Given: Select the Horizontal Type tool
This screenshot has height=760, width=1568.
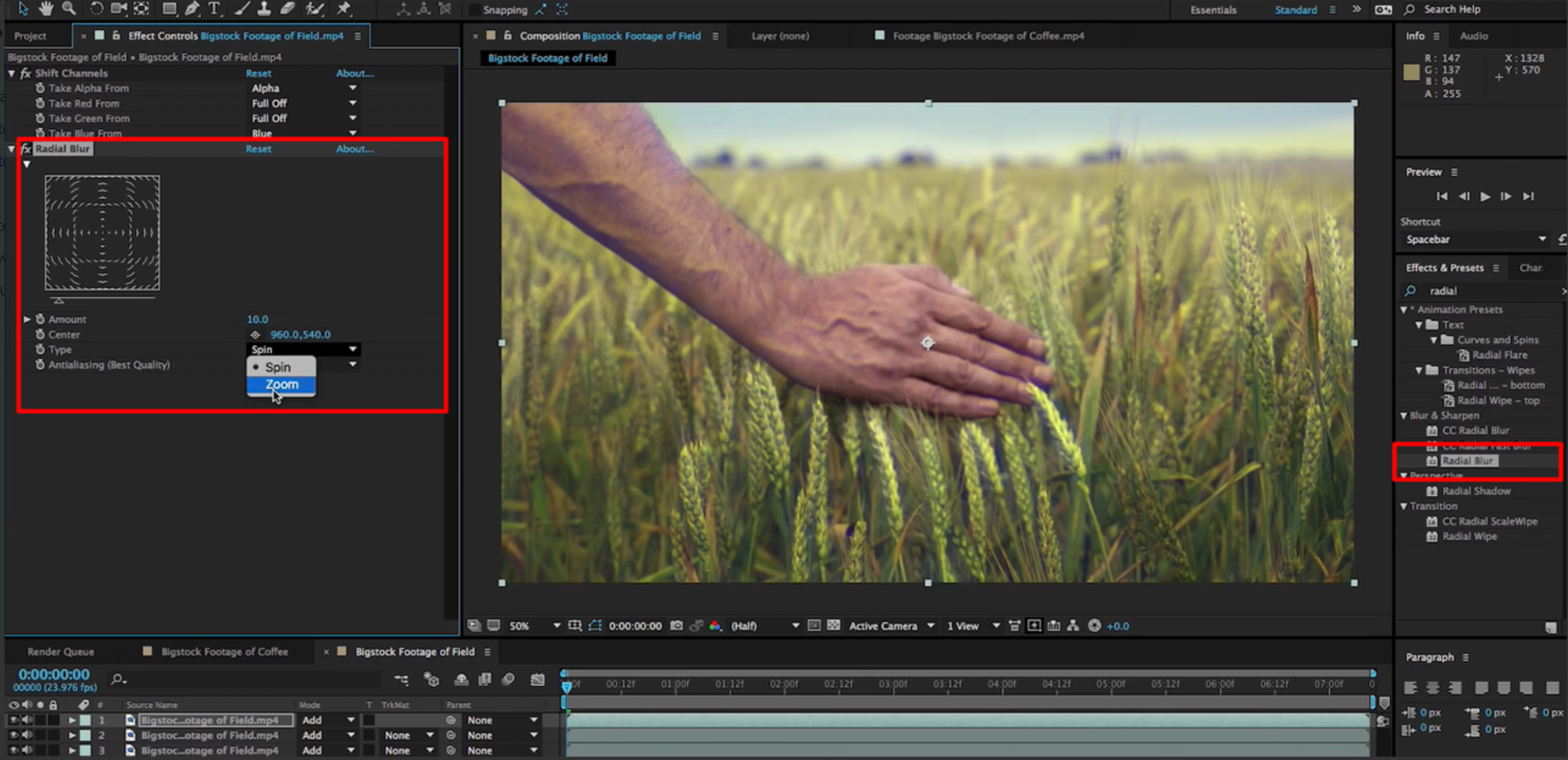Looking at the screenshot, I should (214, 9).
